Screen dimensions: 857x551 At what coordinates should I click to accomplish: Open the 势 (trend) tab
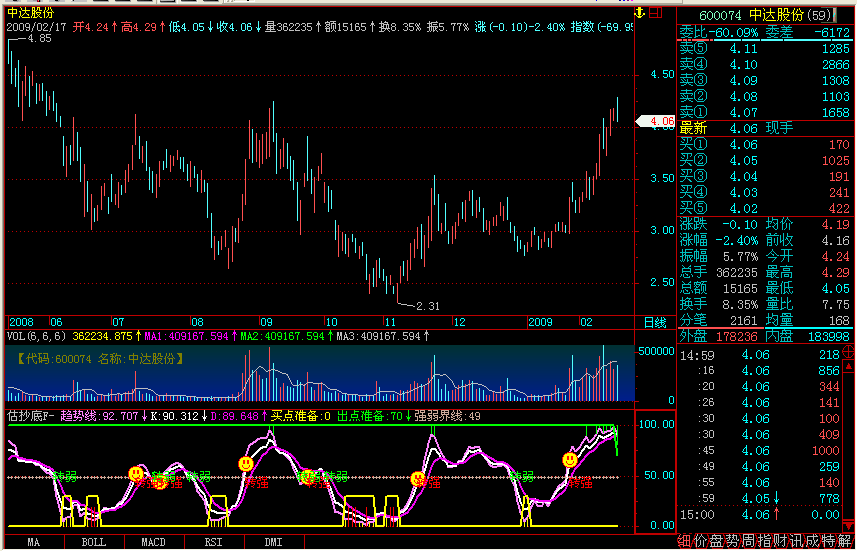[732, 541]
